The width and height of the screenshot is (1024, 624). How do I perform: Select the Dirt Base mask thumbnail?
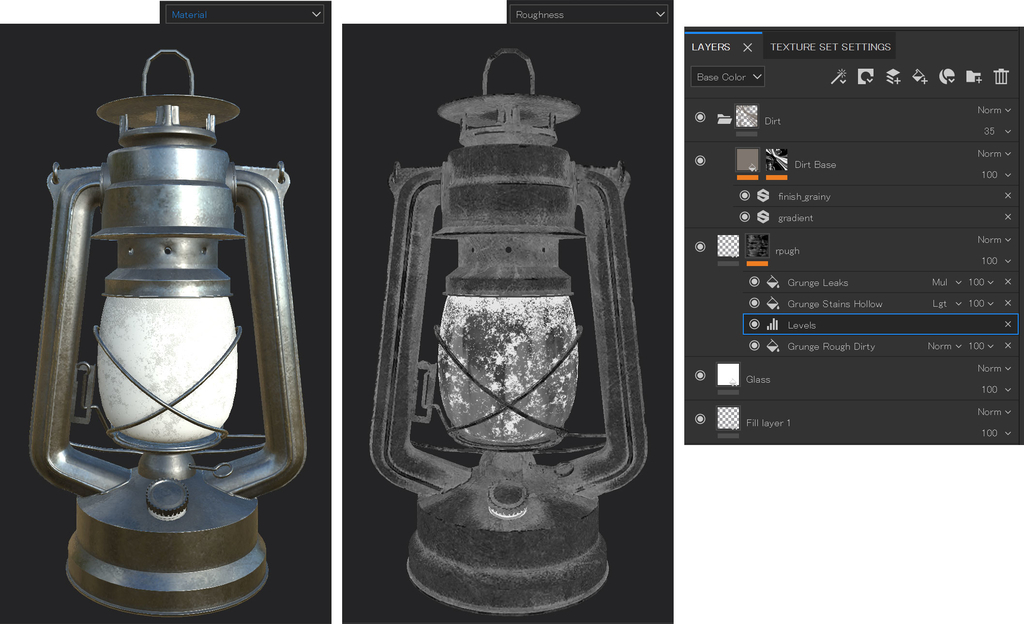coord(776,160)
